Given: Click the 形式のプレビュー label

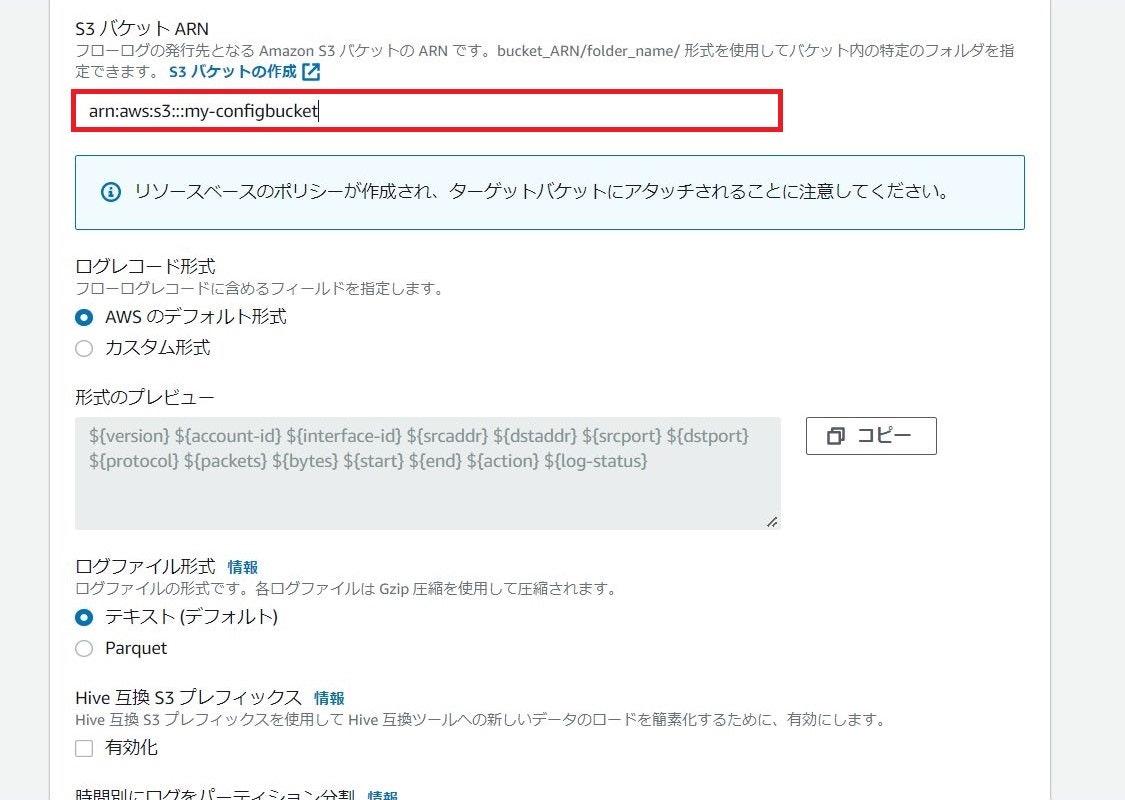Looking at the screenshot, I should [145, 397].
